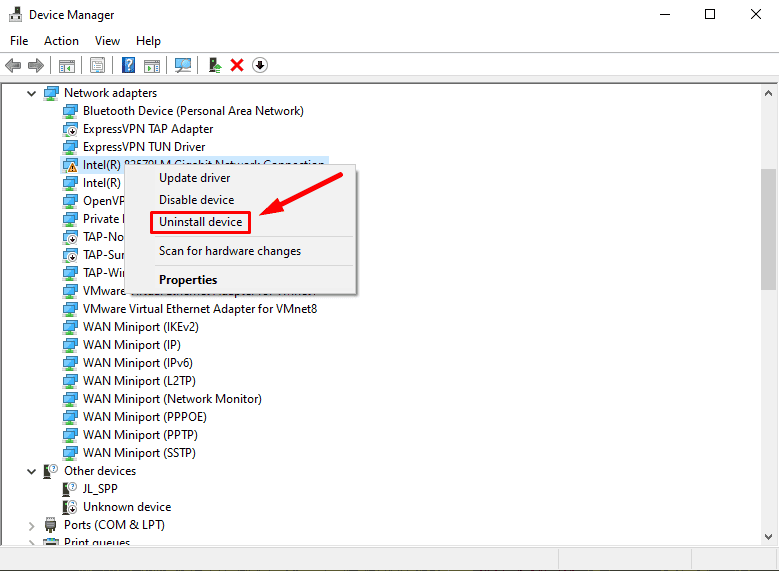Collapse the Other devices category

tap(31, 471)
